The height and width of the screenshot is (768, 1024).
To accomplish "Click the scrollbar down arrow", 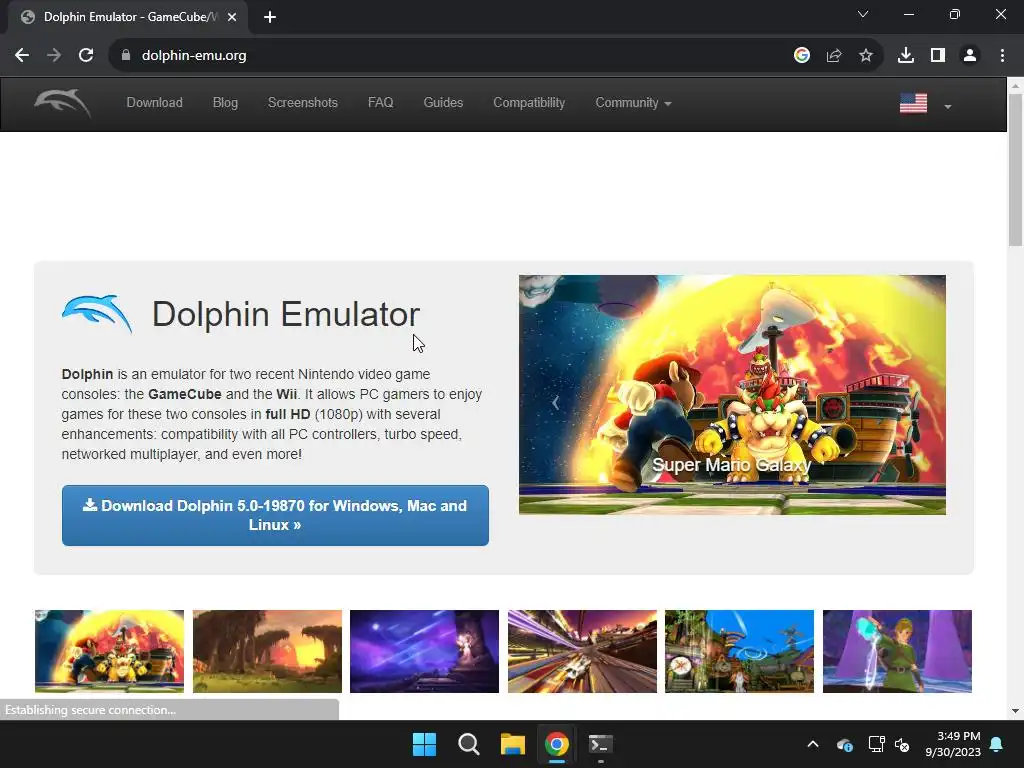I will (x=1015, y=711).
